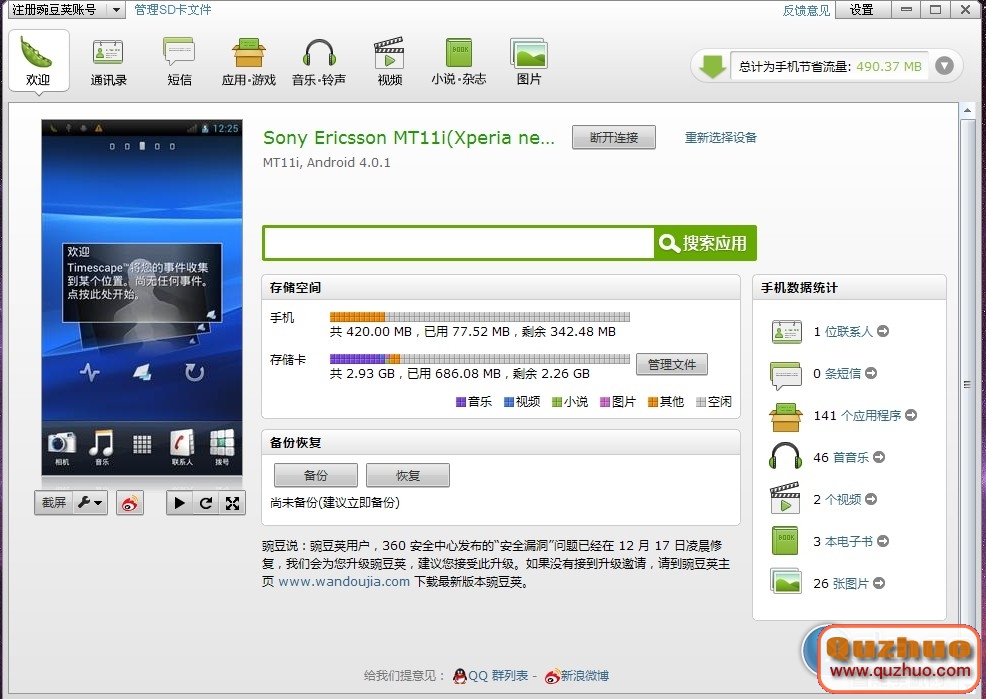Open the wrench tools dropdown
The image size is (986, 699).
click(90, 502)
